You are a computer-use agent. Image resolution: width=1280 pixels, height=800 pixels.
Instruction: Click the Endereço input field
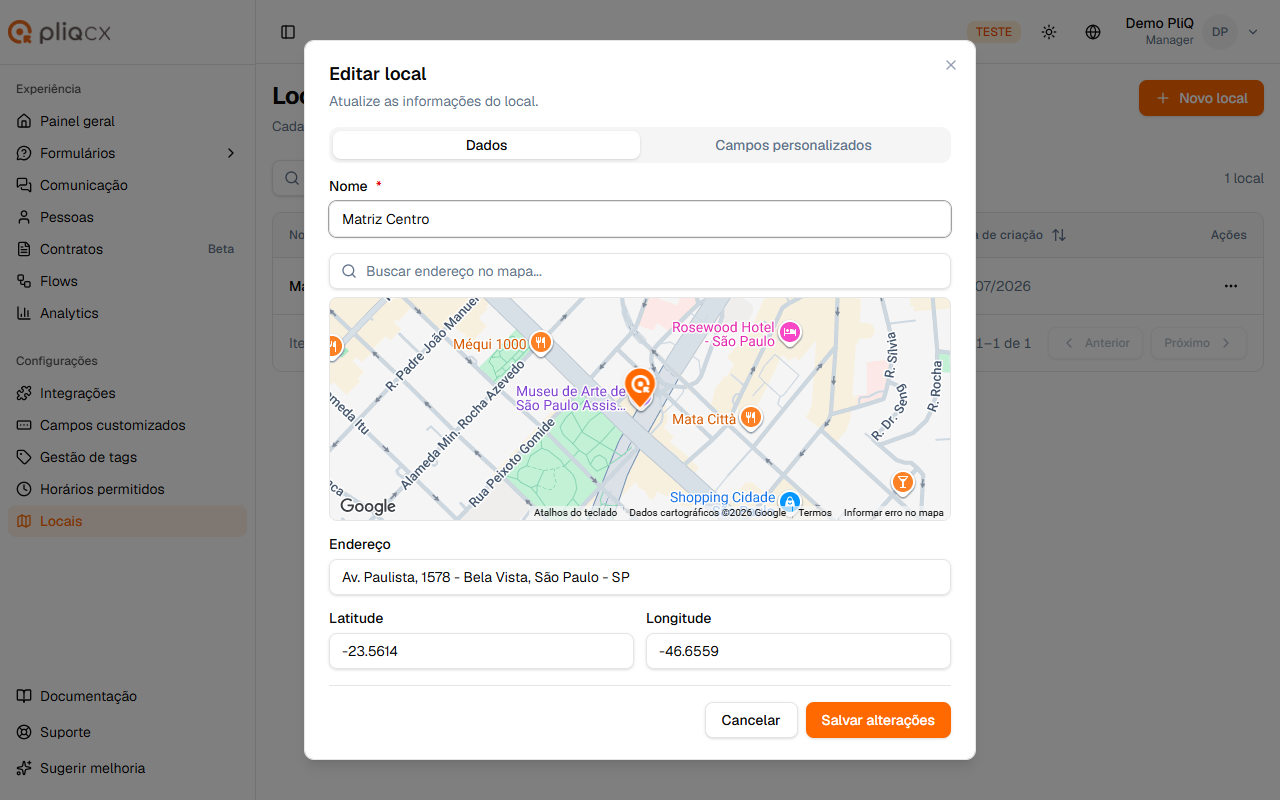tap(640, 577)
